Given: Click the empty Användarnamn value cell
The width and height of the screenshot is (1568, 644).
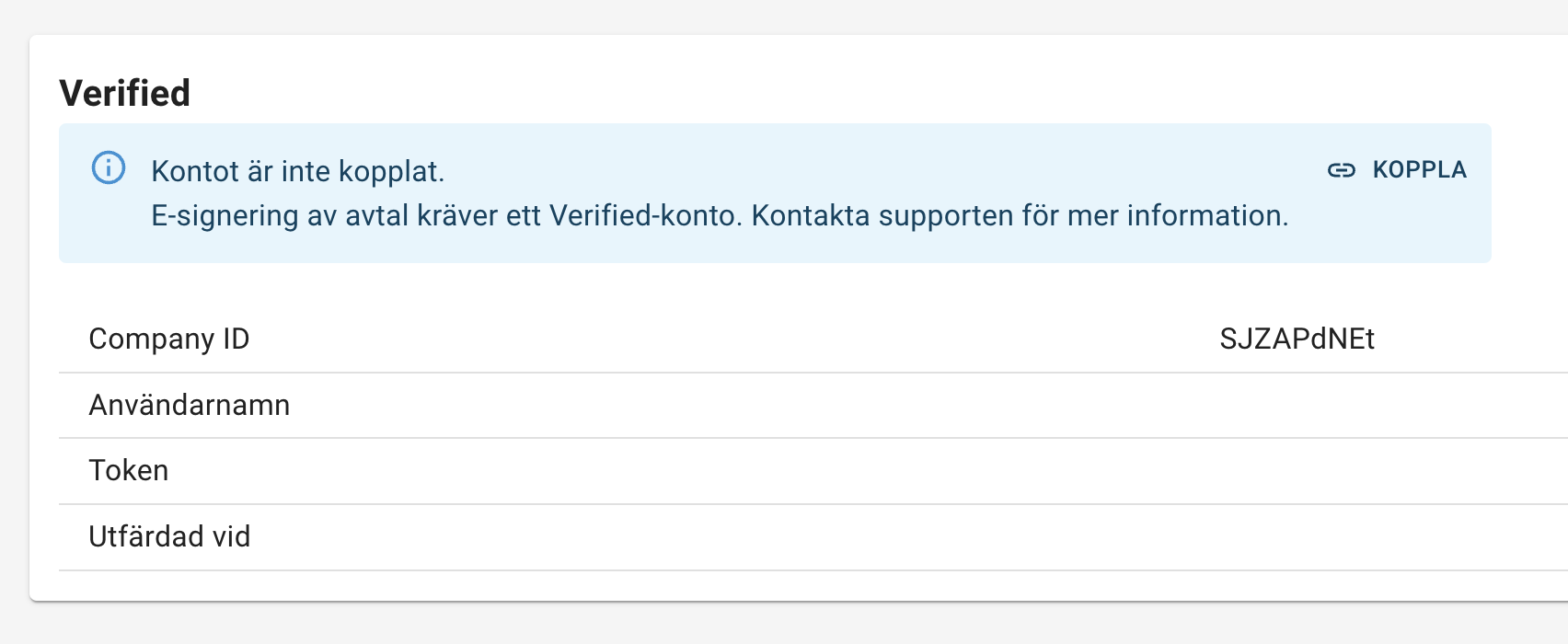Looking at the screenshot, I should tap(1297, 405).
